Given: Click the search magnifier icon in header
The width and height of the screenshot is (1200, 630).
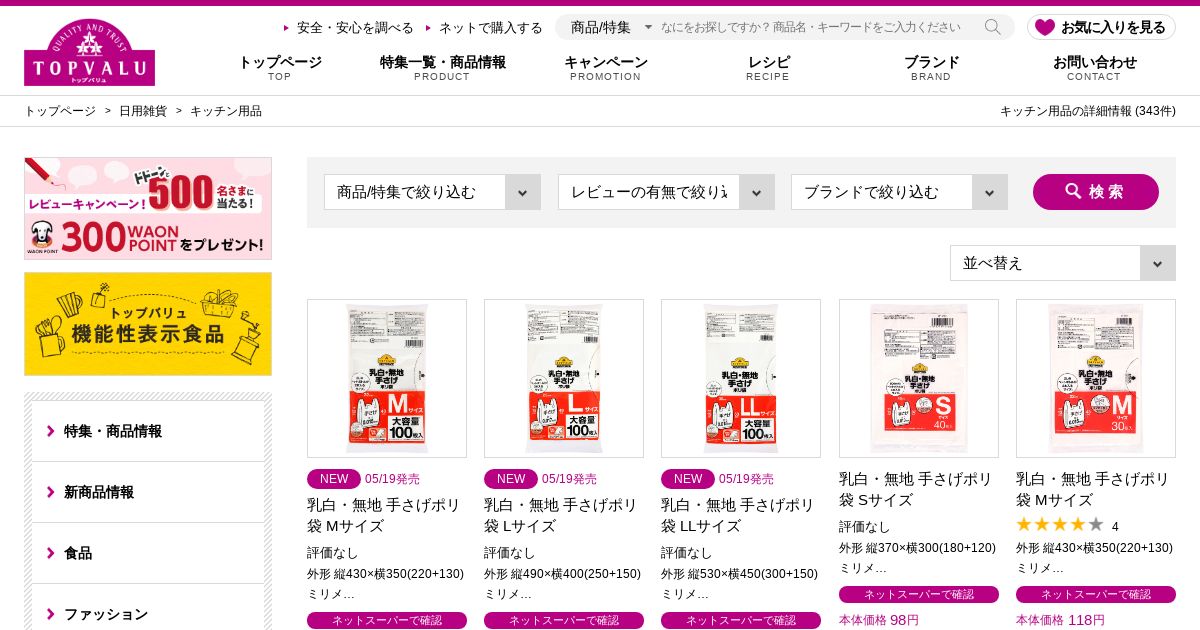Looking at the screenshot, I should click(992, 27).
